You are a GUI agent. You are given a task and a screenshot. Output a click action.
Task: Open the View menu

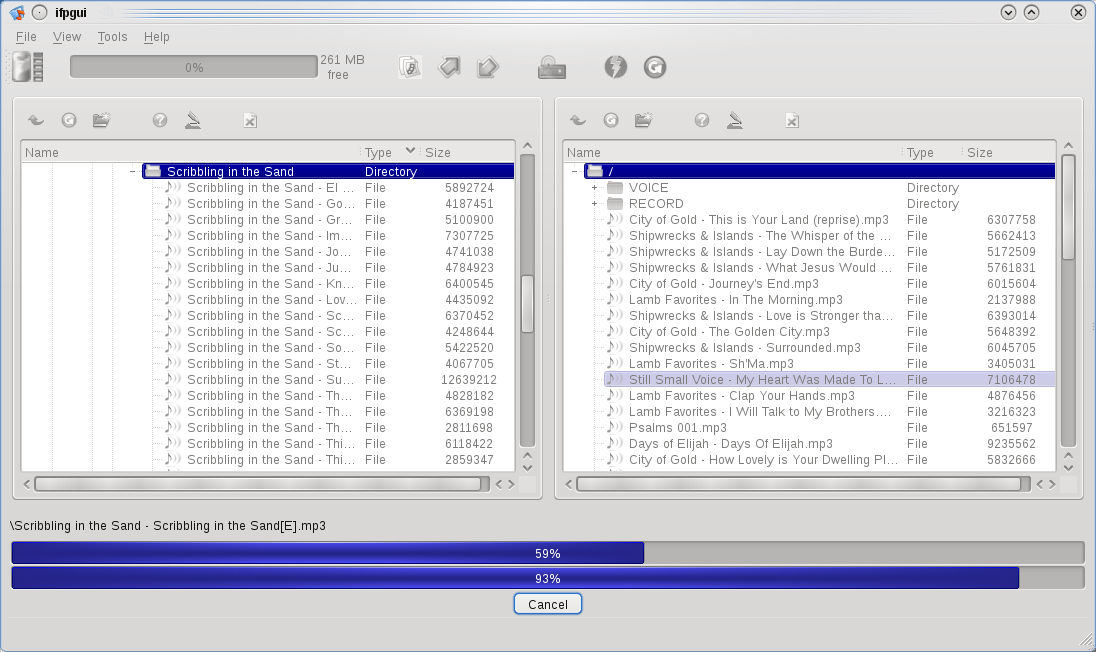click(x=67, y=37)
